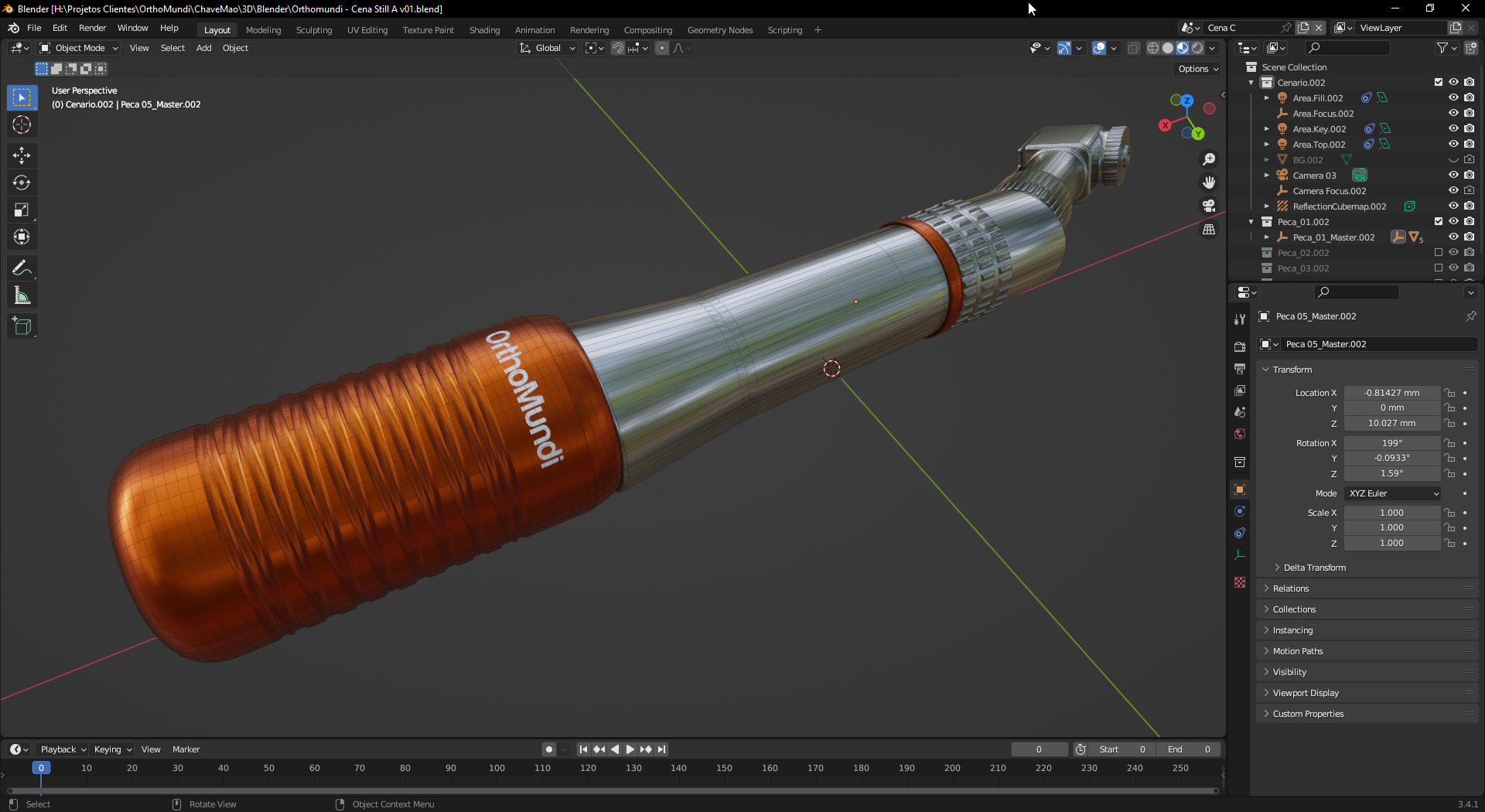The width and height of the screenshot is (1485, 812).
Task: Expand the Relations panel
Action: 1290,589
